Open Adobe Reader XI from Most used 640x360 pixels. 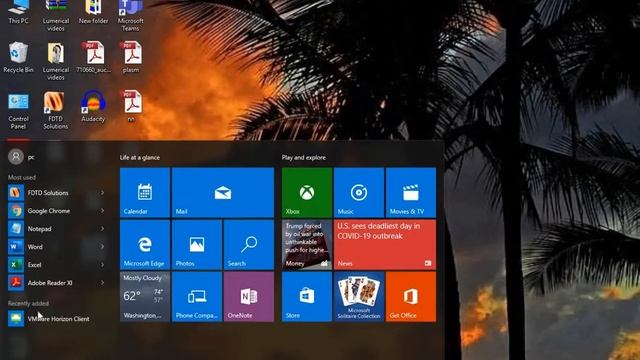coord(51,282)
